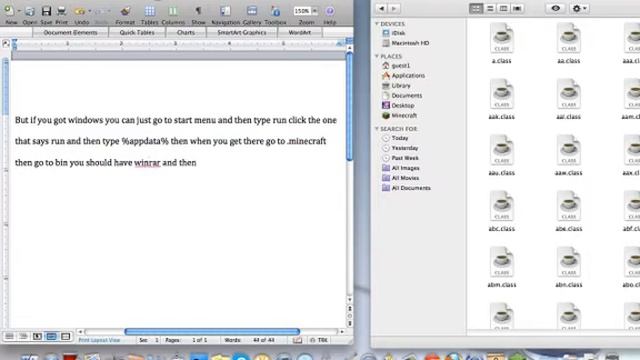Switch to the Charts tab
This screenshot has height=360, width=640.
186,32
